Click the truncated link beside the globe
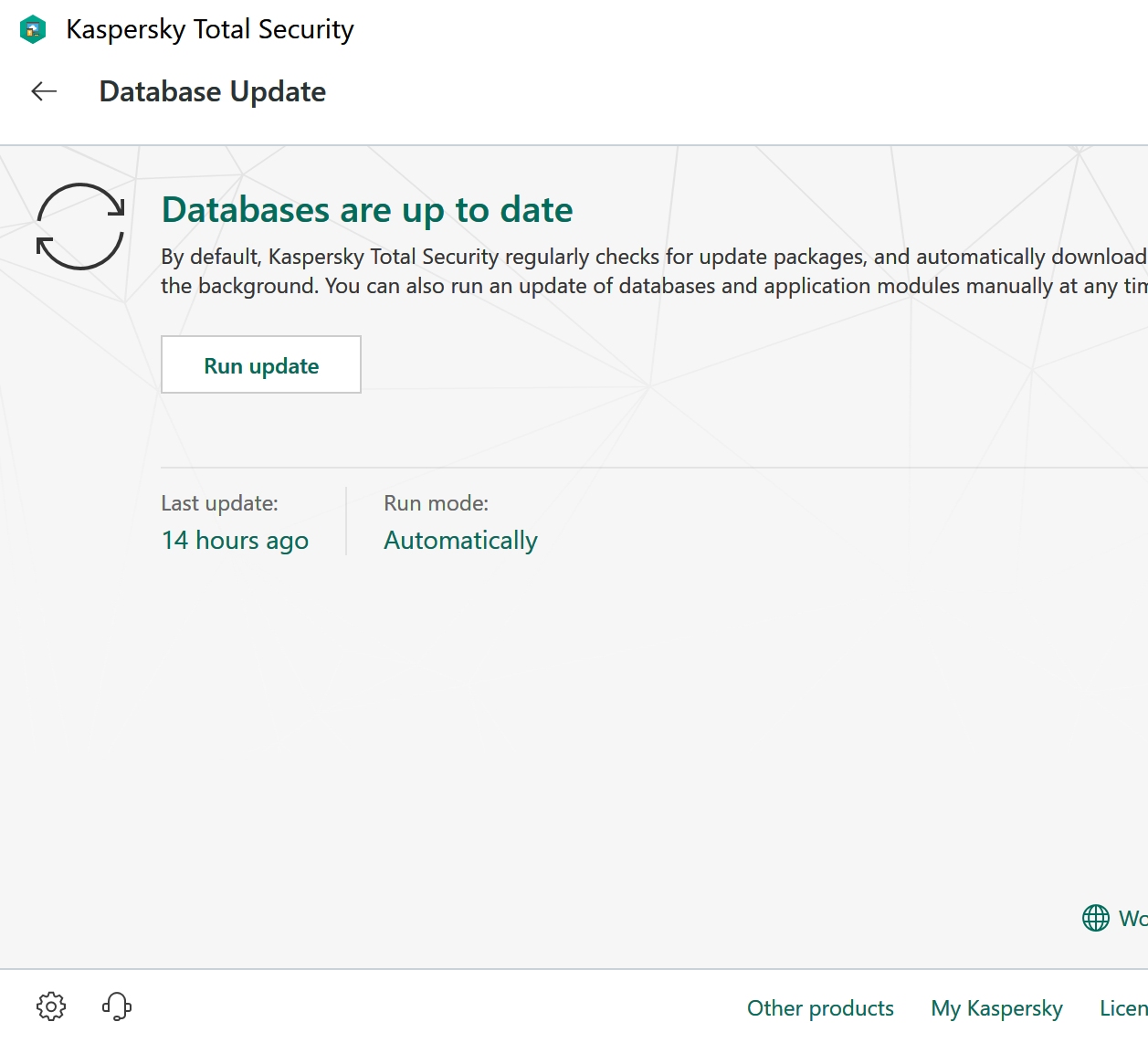 [1132, 918]
